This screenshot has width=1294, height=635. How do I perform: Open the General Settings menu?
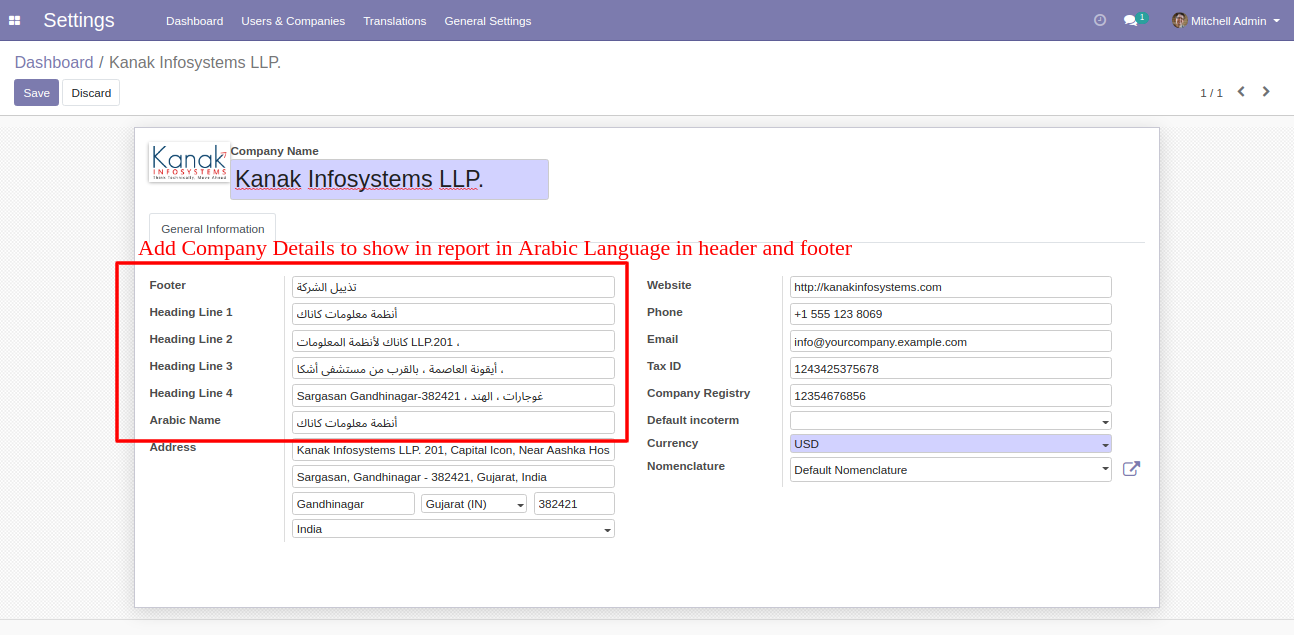click(488, 21)
